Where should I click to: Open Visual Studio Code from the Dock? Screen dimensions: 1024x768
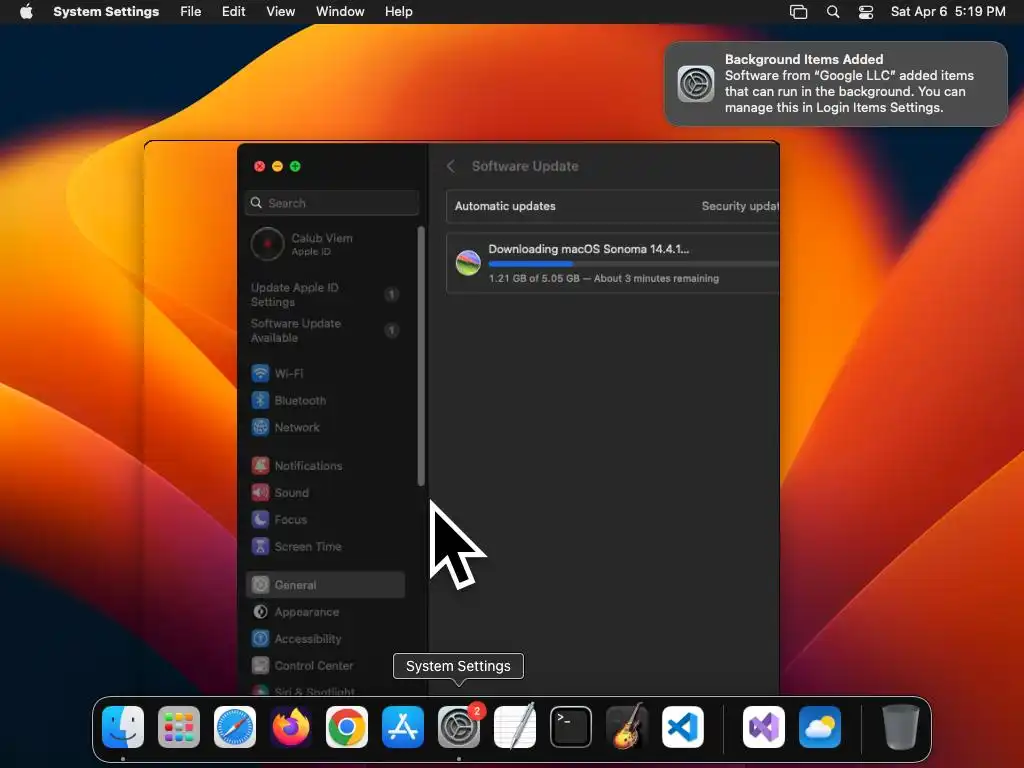[682, 727]
